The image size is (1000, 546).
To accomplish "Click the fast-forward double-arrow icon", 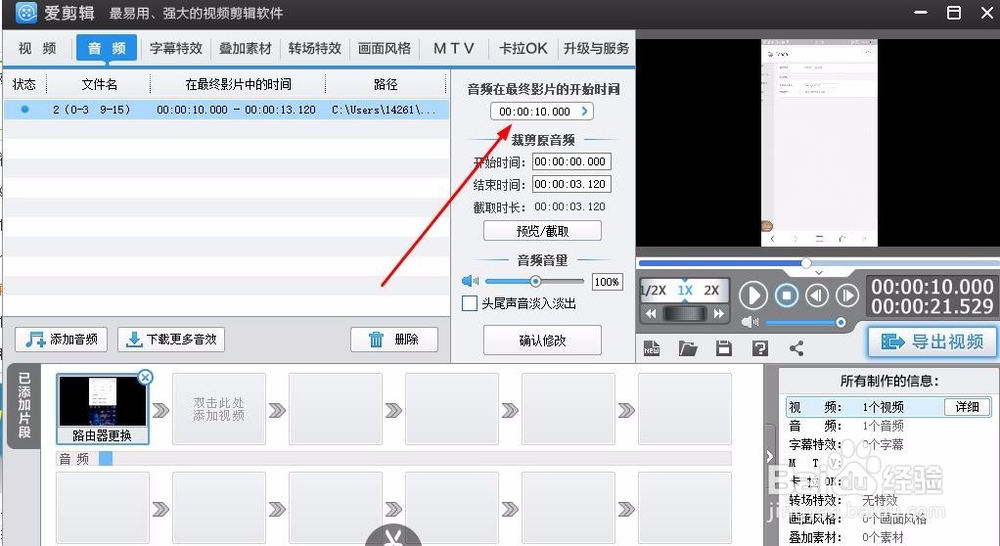I will tap(719, 314).
